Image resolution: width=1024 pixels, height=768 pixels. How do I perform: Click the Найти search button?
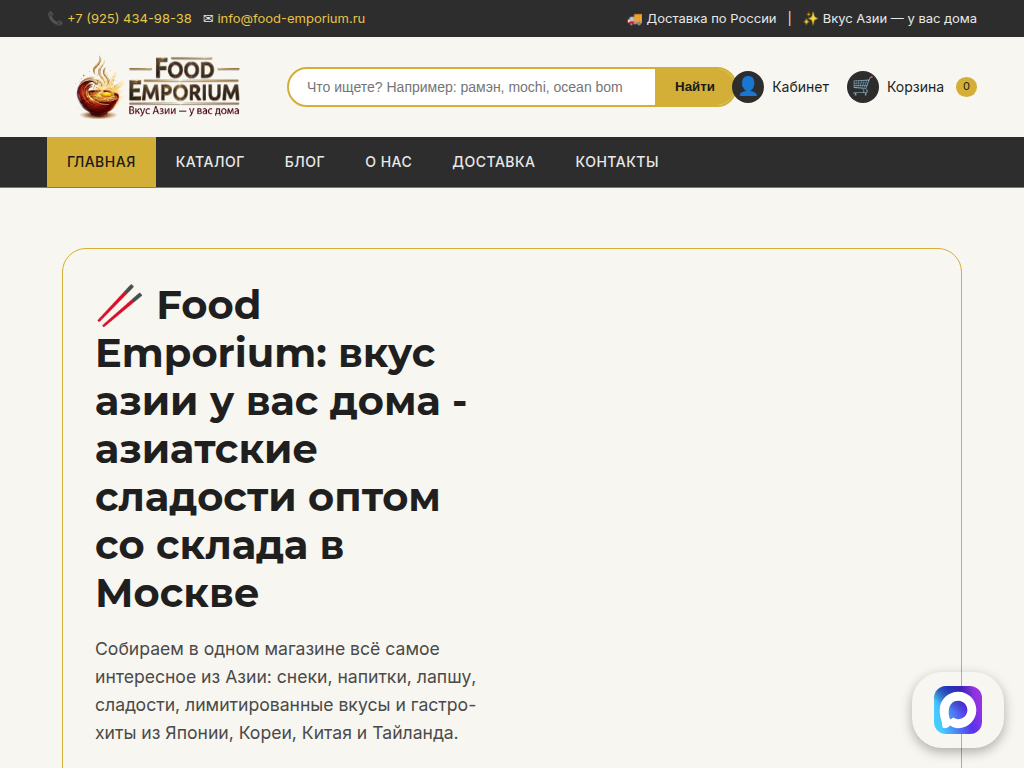[x=695, y=87]
